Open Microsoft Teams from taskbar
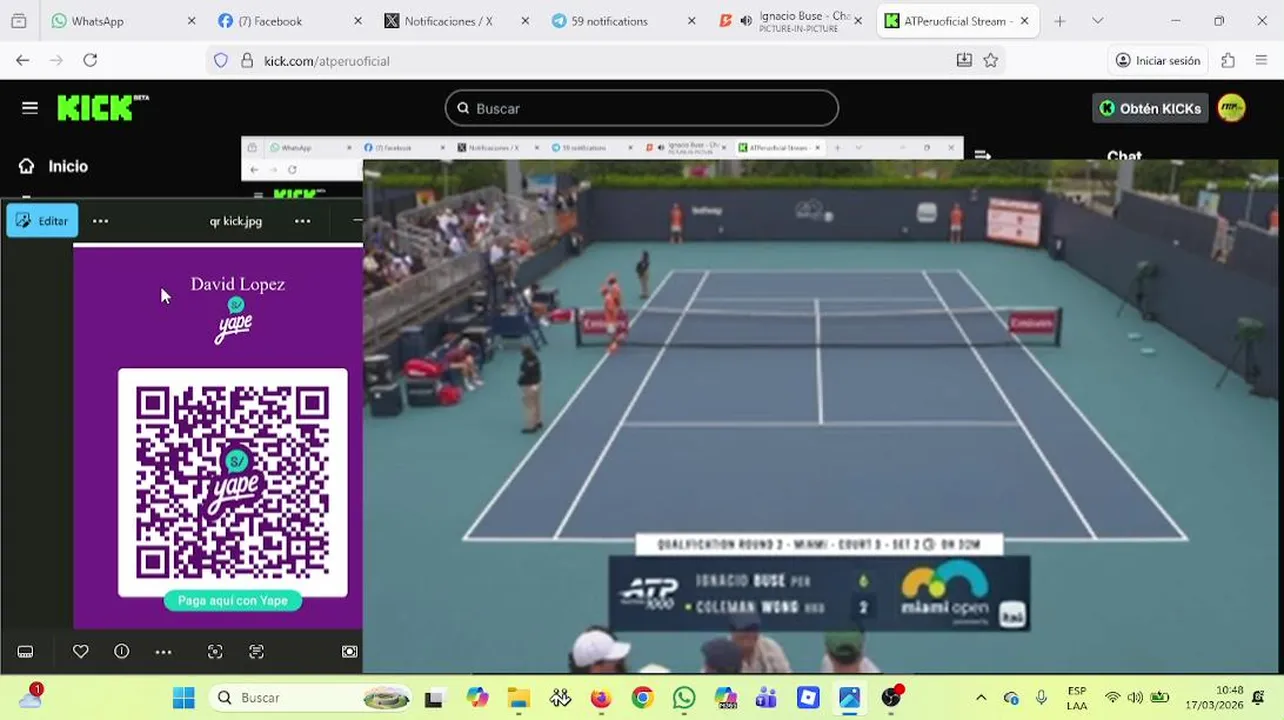The image size is (1284, 720). 767,698
